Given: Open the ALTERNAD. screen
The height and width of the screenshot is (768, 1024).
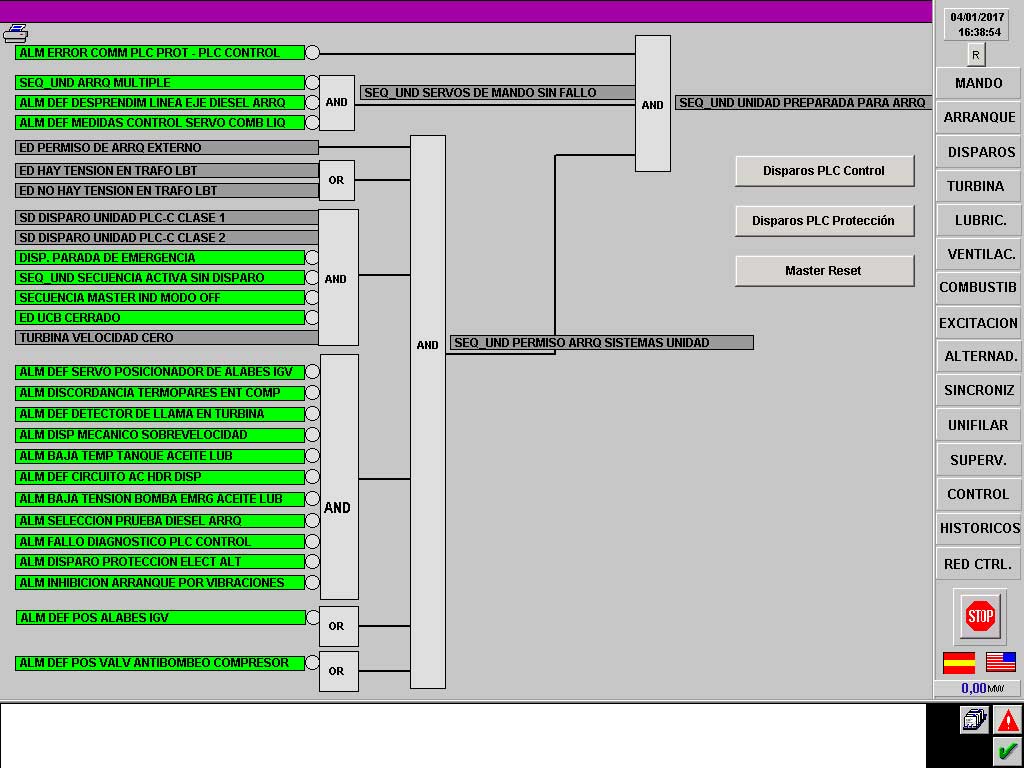Looking at the screenshot, I should click(x=978, y=357).
